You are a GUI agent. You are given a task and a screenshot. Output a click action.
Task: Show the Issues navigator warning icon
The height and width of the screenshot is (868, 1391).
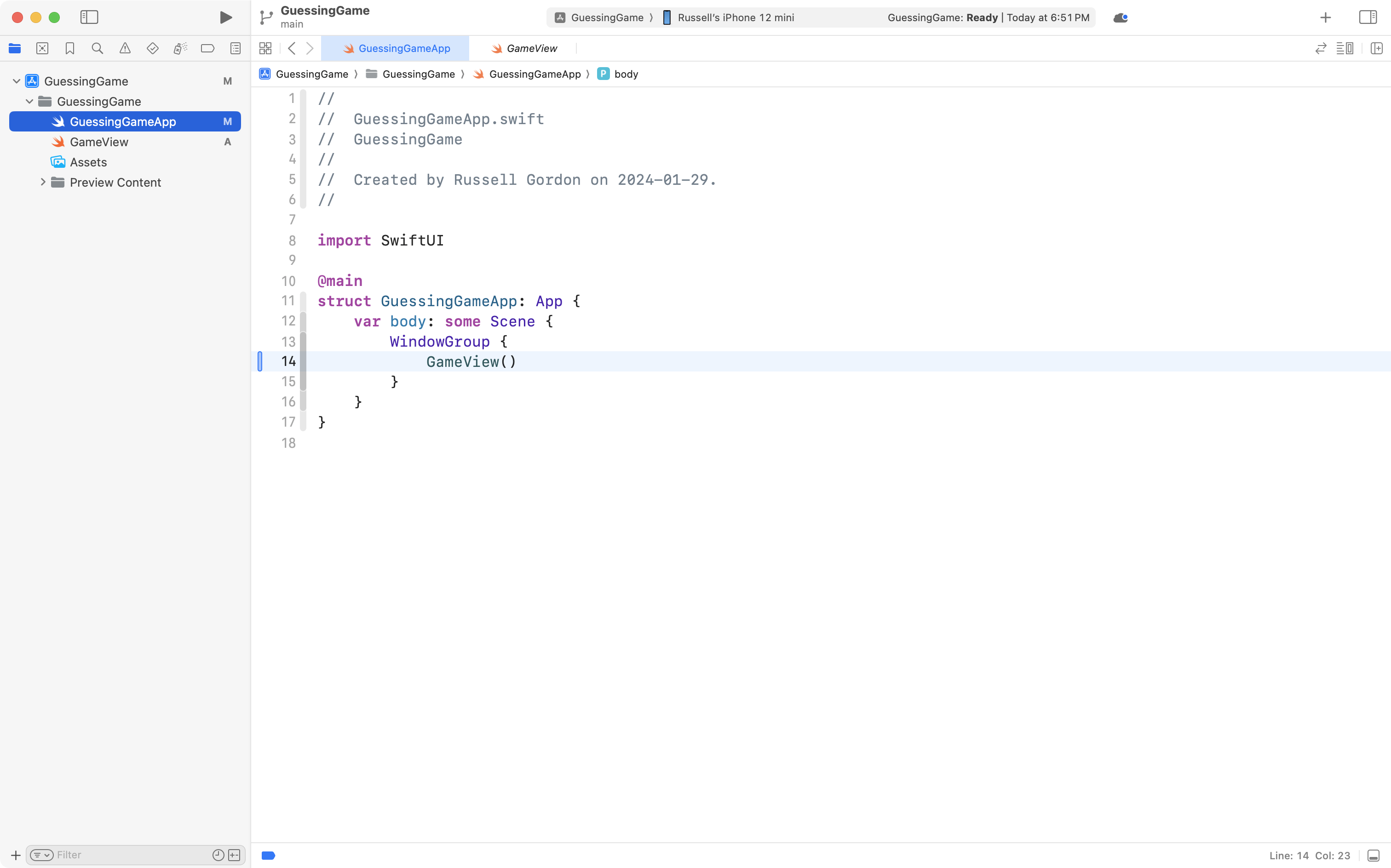click(x=125, y=48)
